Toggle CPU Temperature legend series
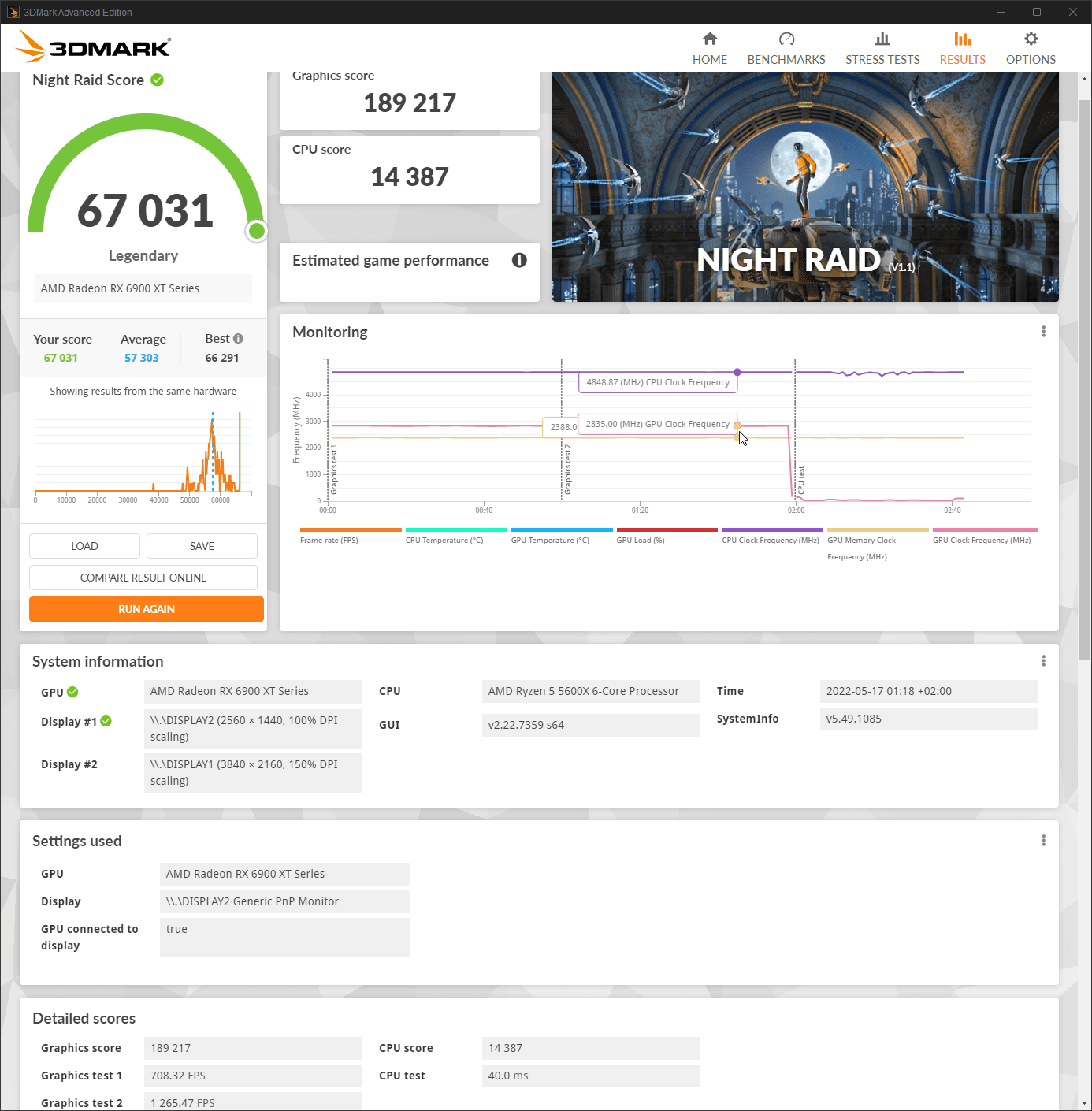The image size is (1092, 1111). coord(456,536)
